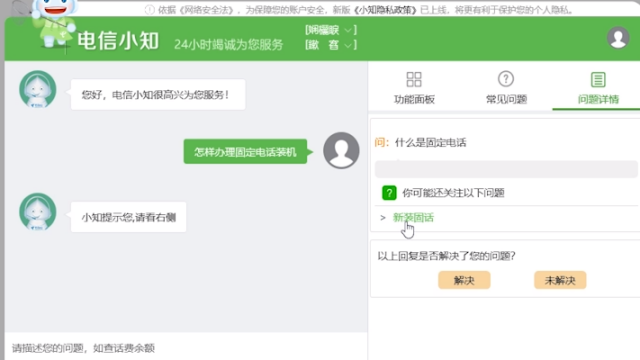Screen dimensions: 640x360
Task: Click the user avatar beside 怎样办理固定电话装机 message
Action: pos(341,150)
